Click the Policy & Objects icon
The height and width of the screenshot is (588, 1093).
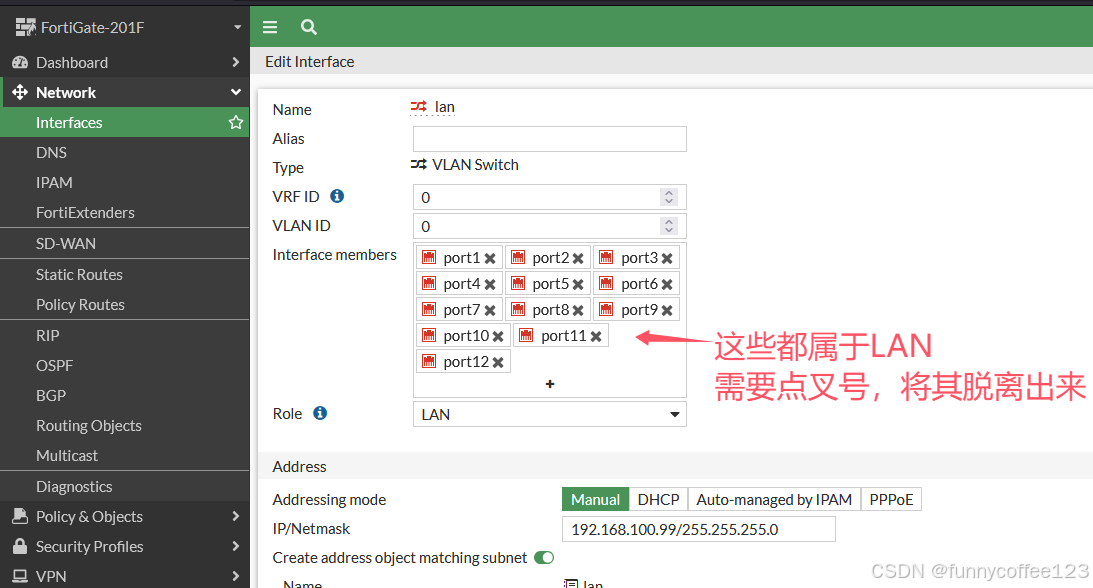20,516
